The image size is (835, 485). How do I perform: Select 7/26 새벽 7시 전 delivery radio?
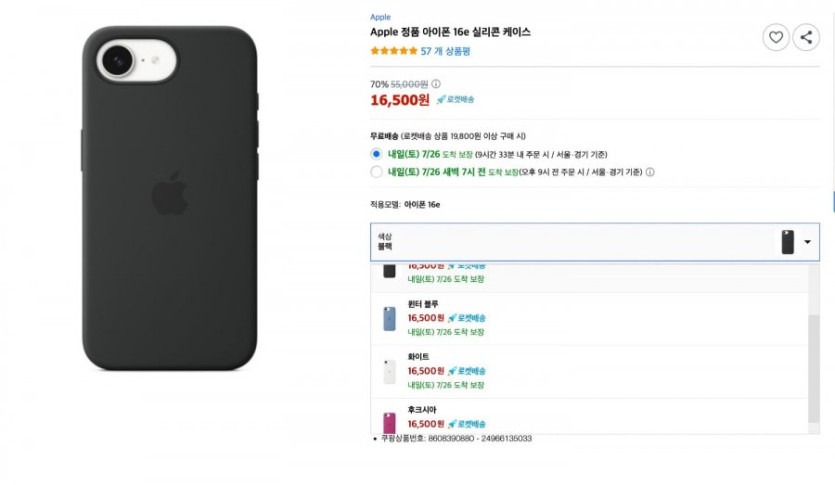[376, 172]
